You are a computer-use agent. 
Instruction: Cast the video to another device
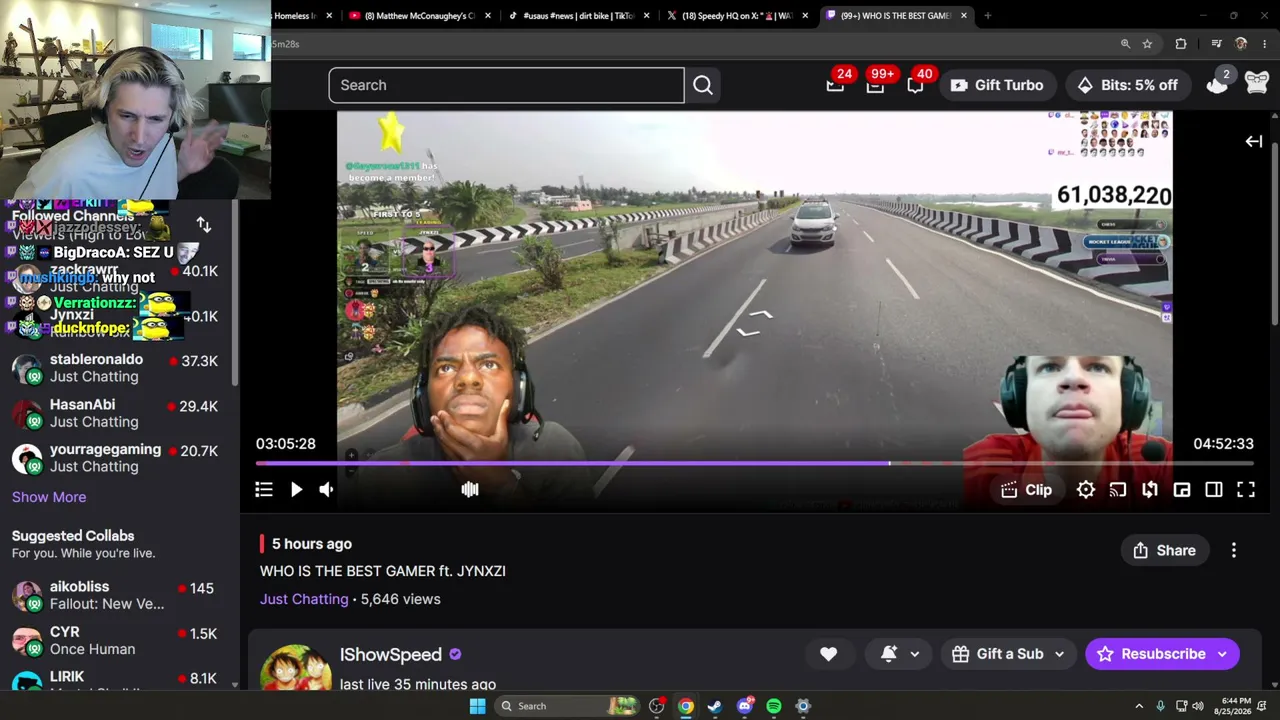point(1118,489)
